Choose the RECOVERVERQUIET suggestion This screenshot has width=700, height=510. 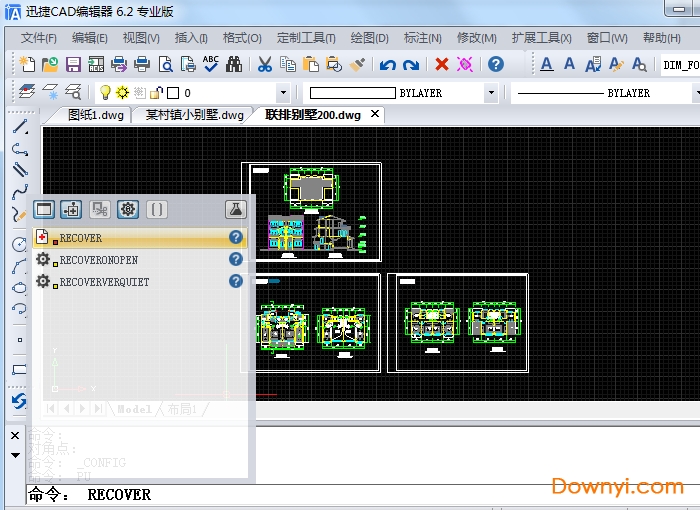104,282
